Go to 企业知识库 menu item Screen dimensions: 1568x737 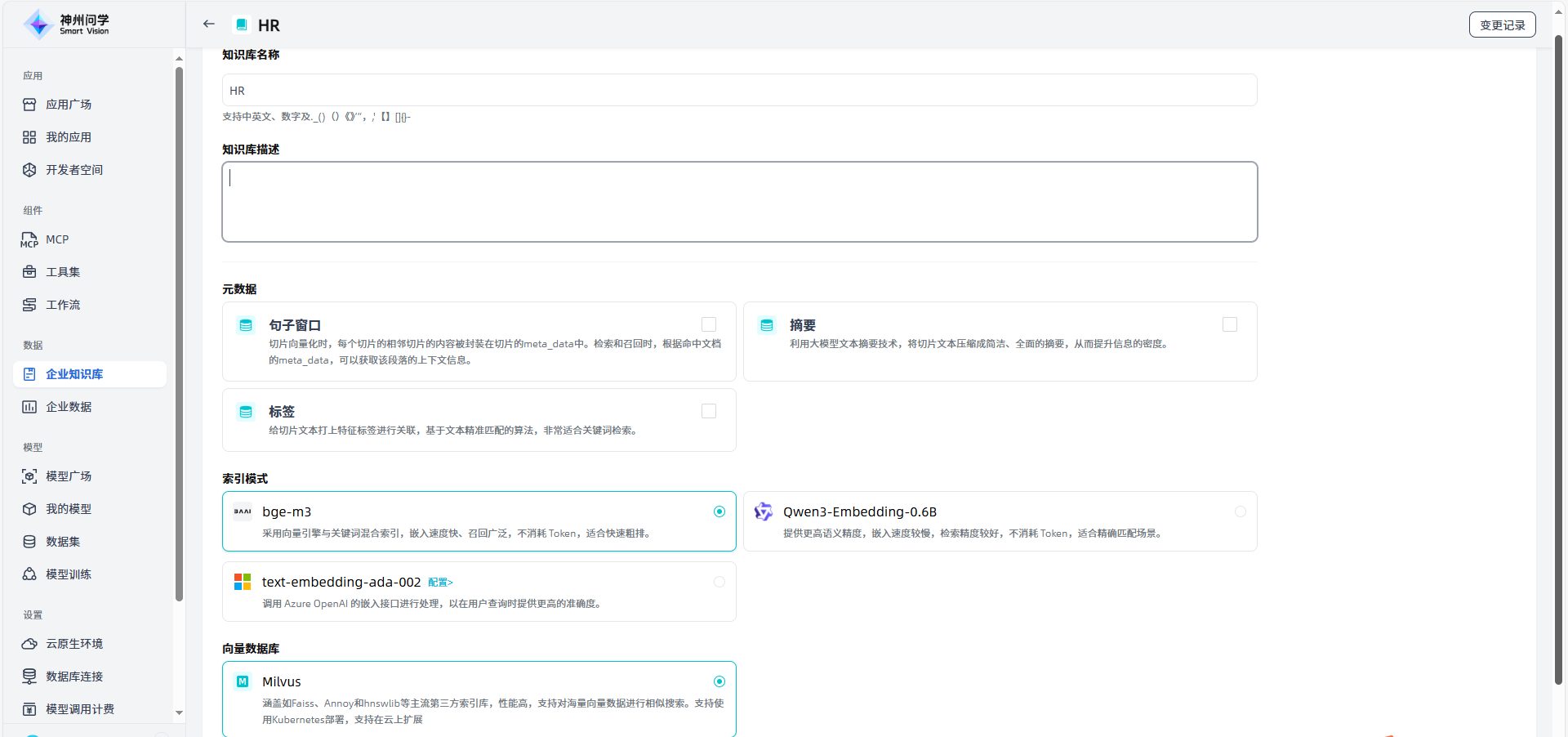pos(74,374)
